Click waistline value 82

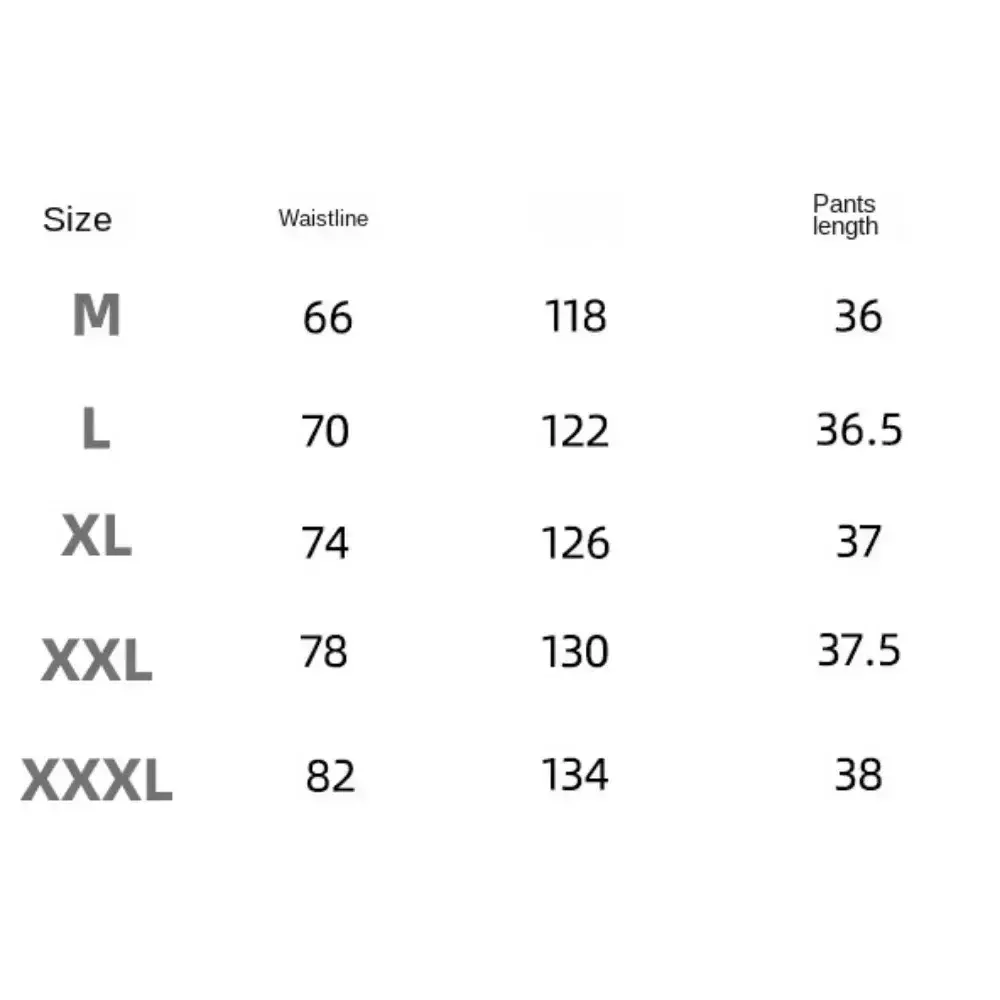tap(330, 776)
